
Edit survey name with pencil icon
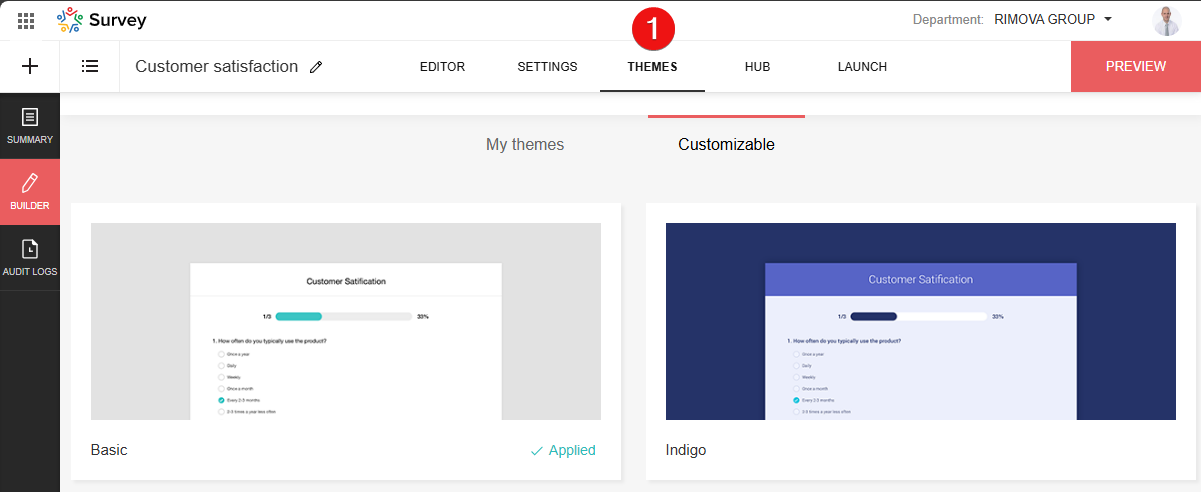pyautogui.click(x=316, y=67)
